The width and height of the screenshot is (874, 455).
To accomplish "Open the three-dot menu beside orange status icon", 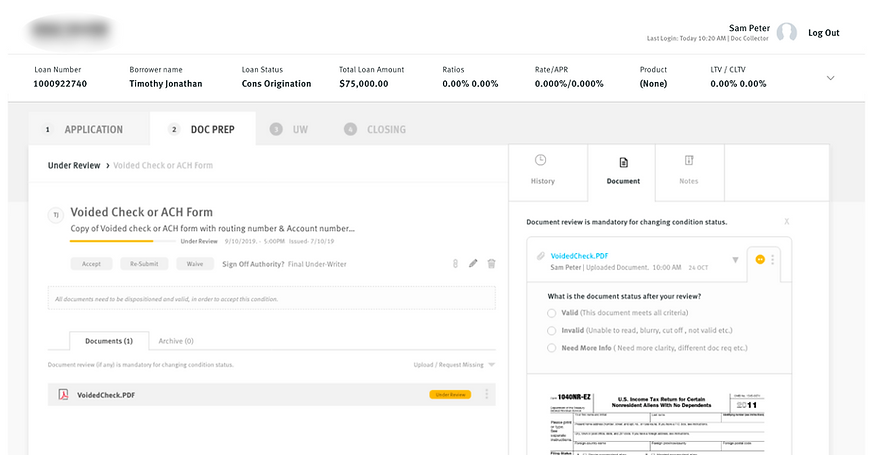I will pyautogui.click(x=773, y=259).
